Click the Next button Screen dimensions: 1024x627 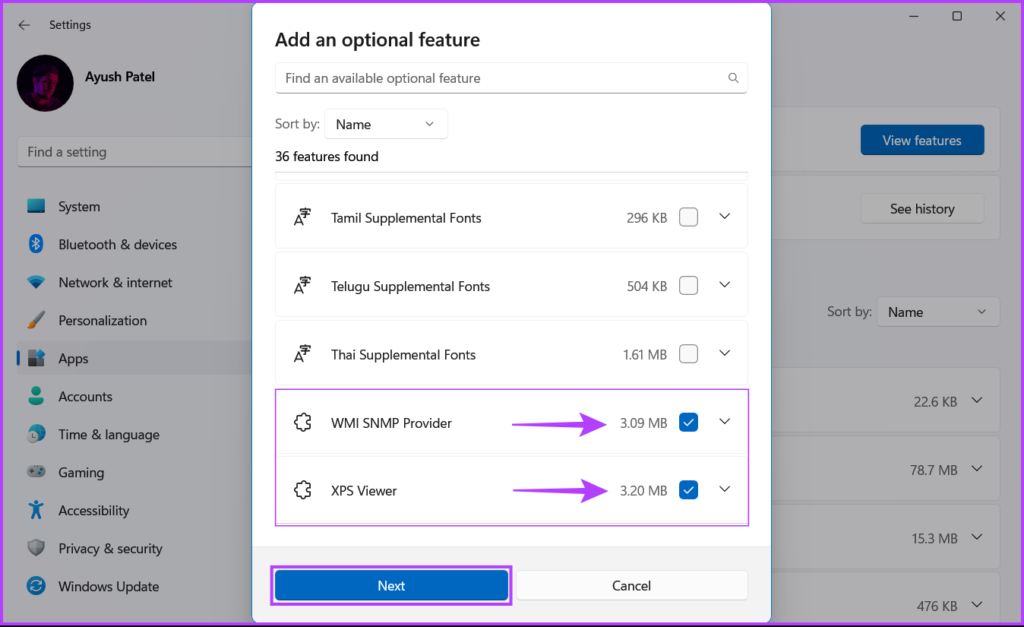(391, 586)
